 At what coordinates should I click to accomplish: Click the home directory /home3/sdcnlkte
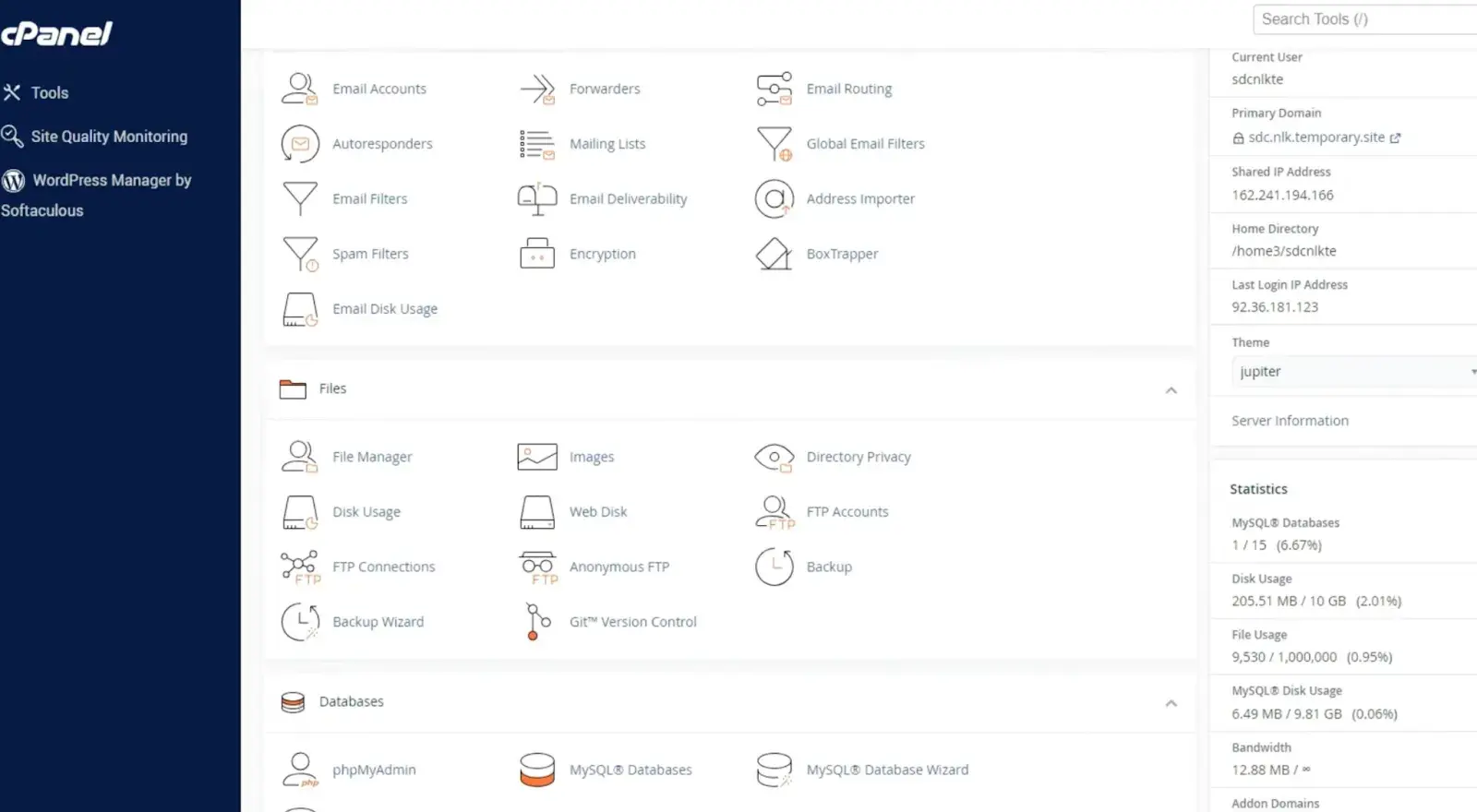pyautogui.click(x=1284, y=251)
